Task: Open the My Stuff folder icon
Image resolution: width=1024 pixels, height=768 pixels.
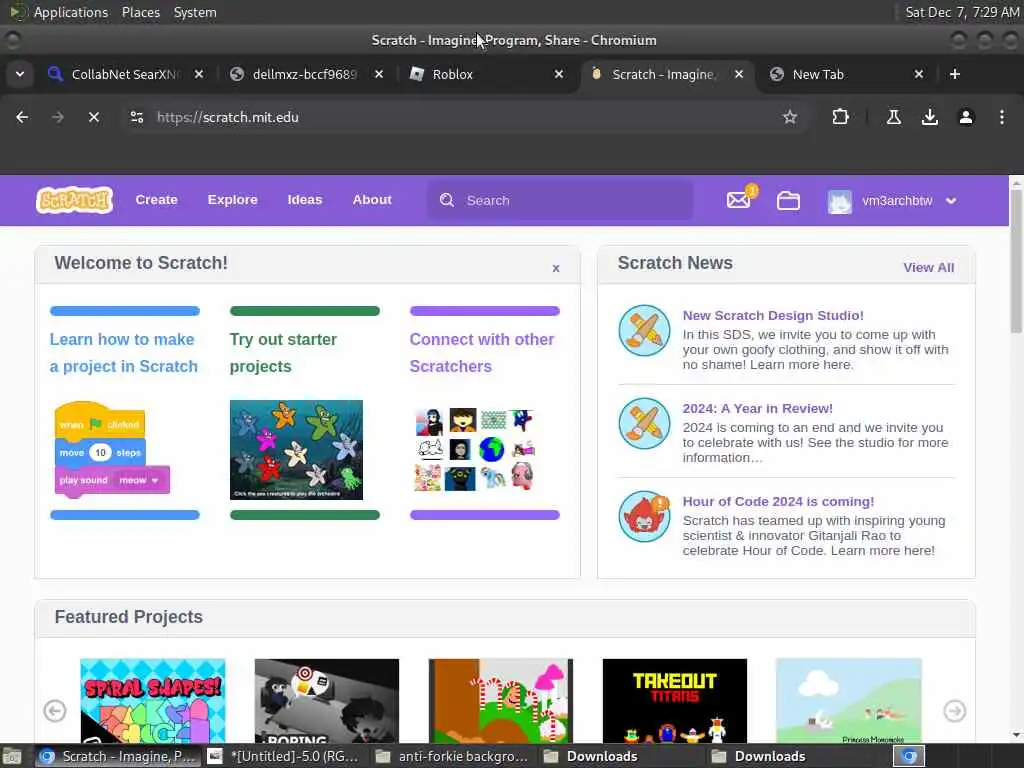Action: [788, 200]
